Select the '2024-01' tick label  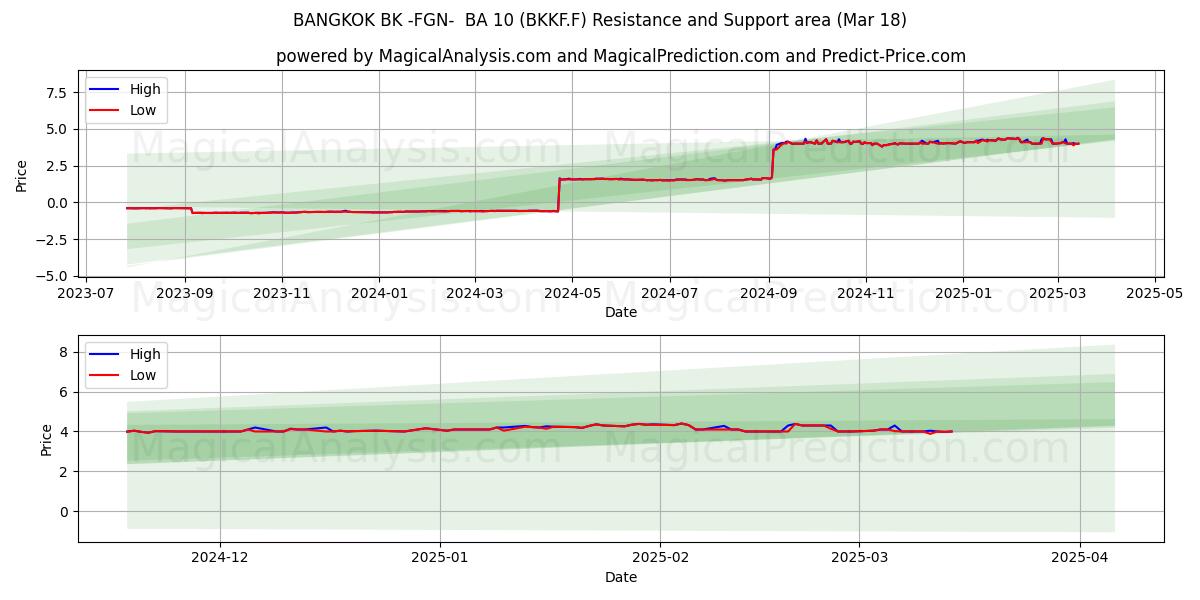(379, 294)
